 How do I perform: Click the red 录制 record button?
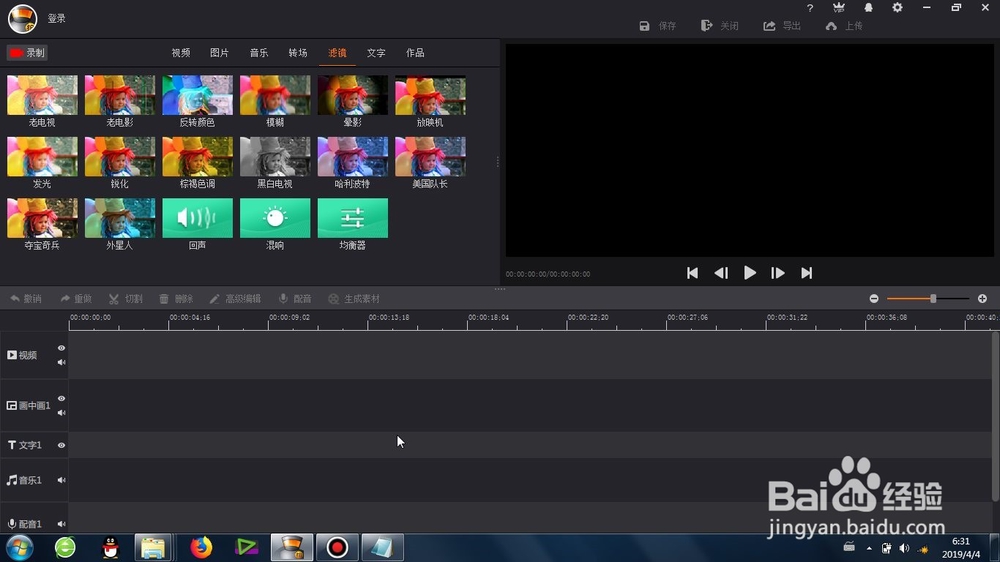click(27, 53)
